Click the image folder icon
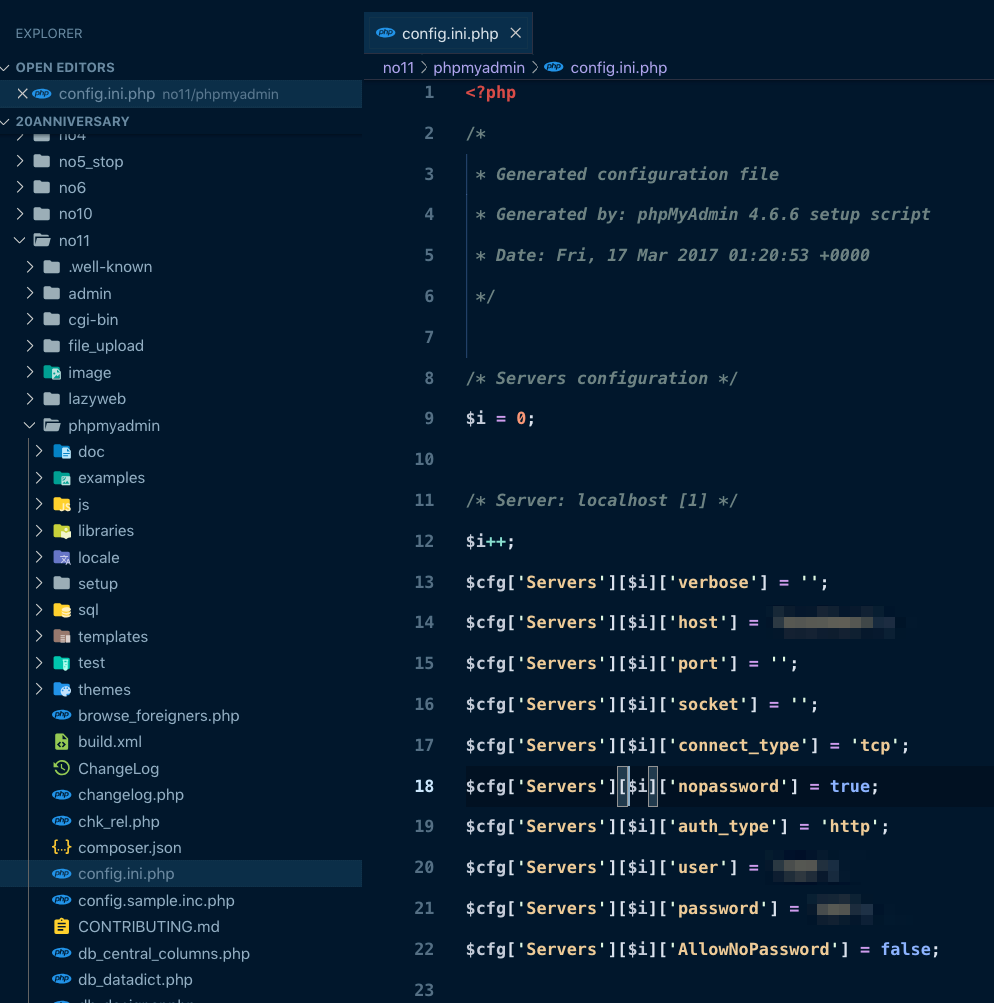Screen dimensions: 994x1003 click(x=52, y=372)
